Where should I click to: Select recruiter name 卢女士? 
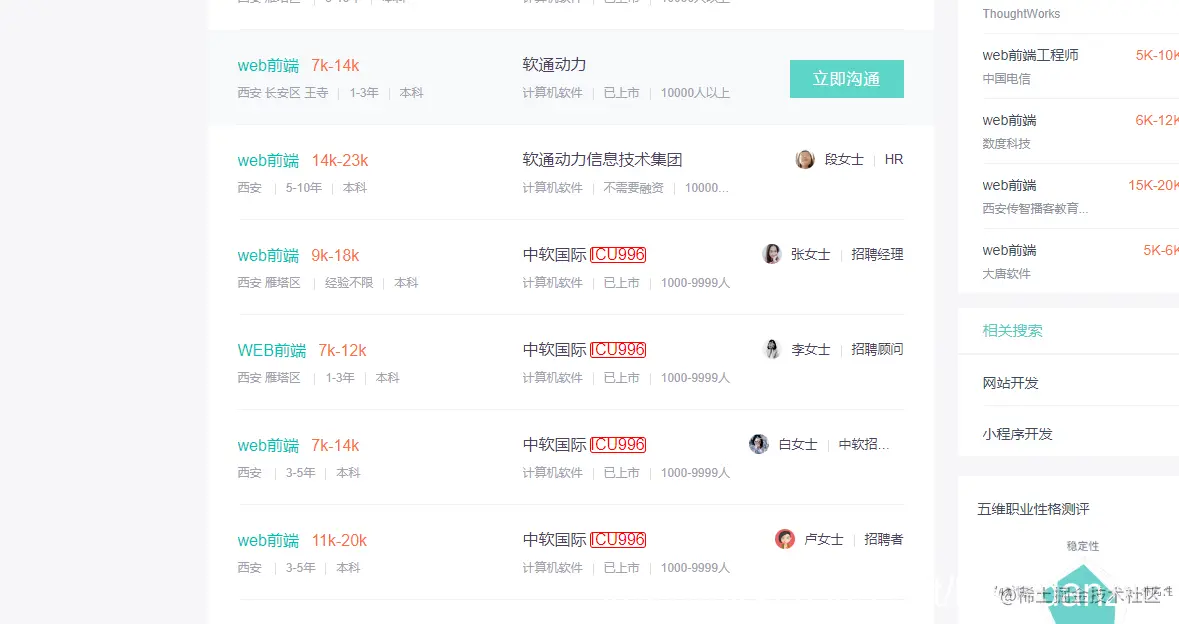coord(824,539)
